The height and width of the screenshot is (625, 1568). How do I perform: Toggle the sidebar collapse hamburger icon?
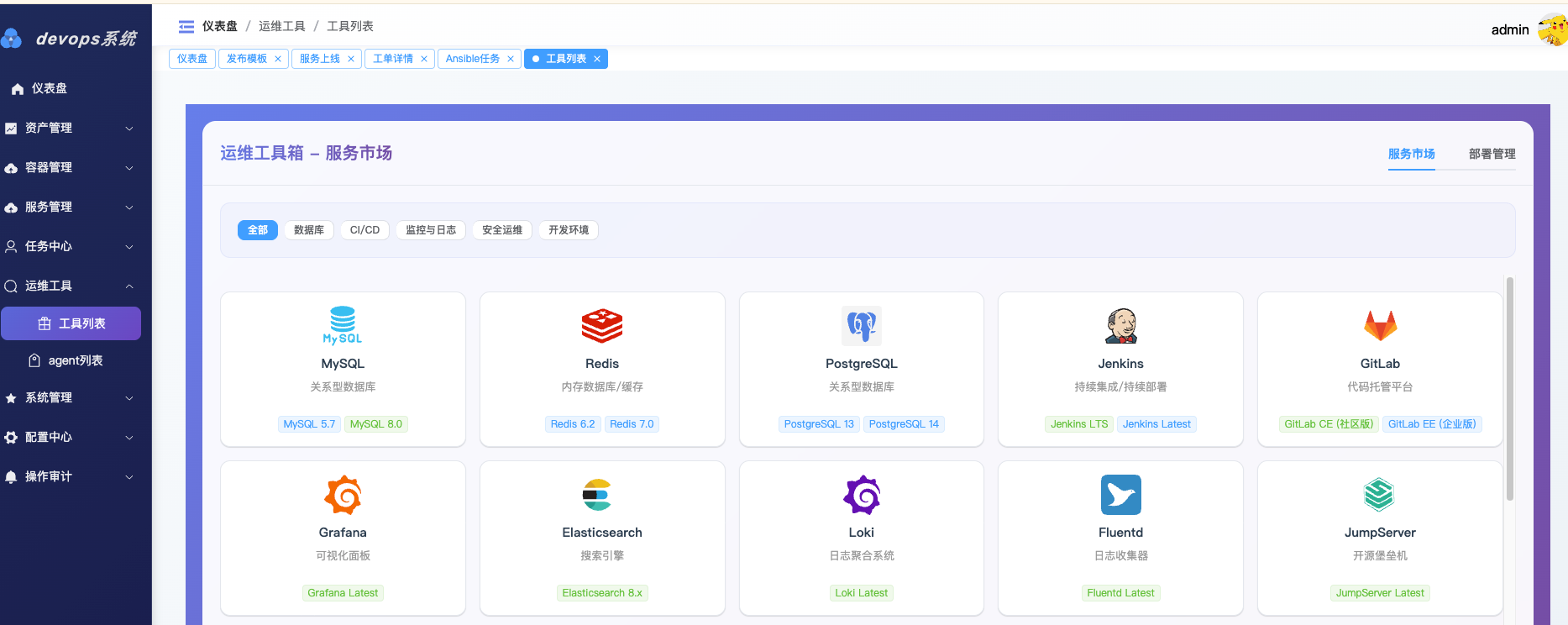click(186, 27)
